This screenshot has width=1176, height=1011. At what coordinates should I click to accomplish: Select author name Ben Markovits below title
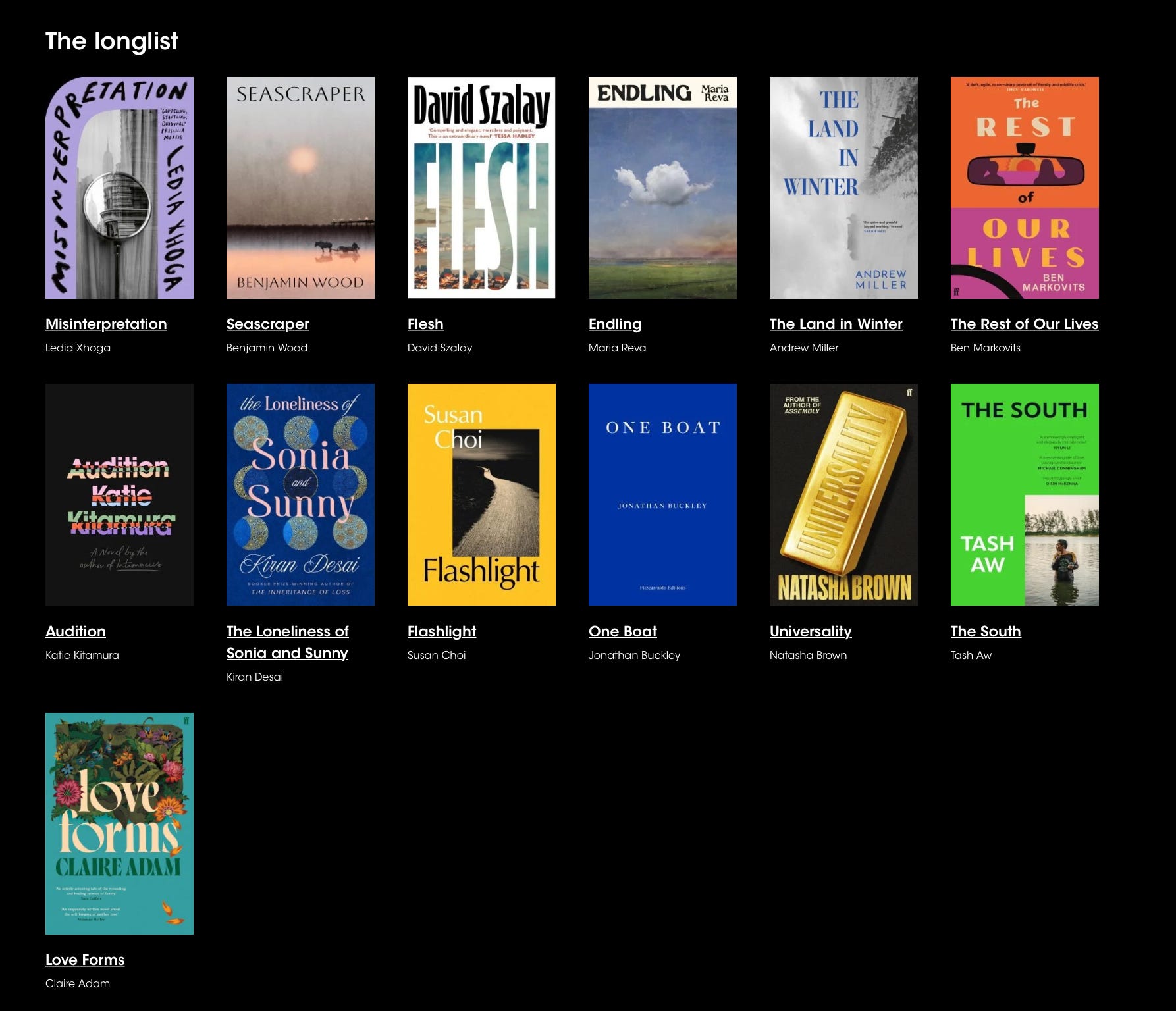[x=985, y=348]
